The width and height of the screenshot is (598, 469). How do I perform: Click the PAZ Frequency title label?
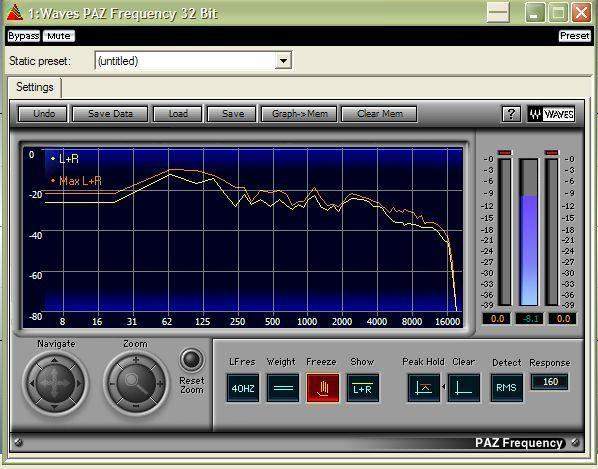(x=518, y=442)
